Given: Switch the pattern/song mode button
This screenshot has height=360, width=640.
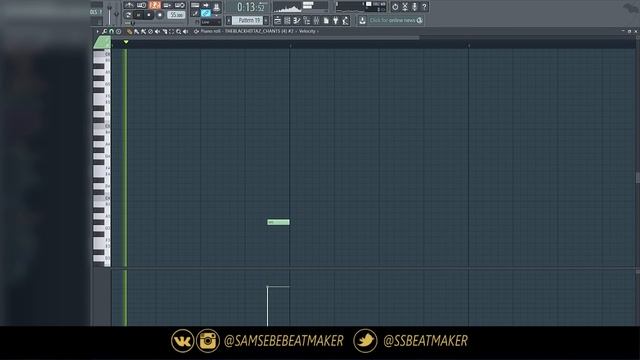Looking at the screenshot, I should (129, 15).
